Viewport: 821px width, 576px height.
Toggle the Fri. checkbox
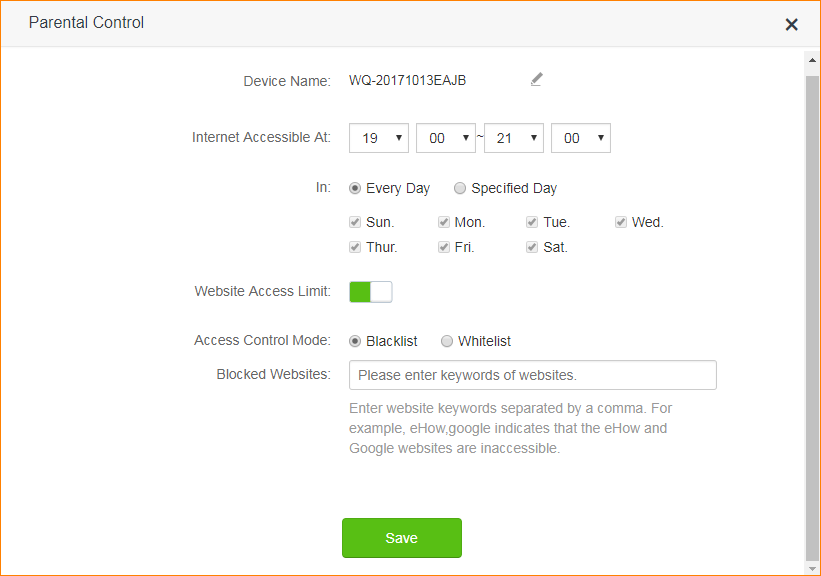[444, 247]
